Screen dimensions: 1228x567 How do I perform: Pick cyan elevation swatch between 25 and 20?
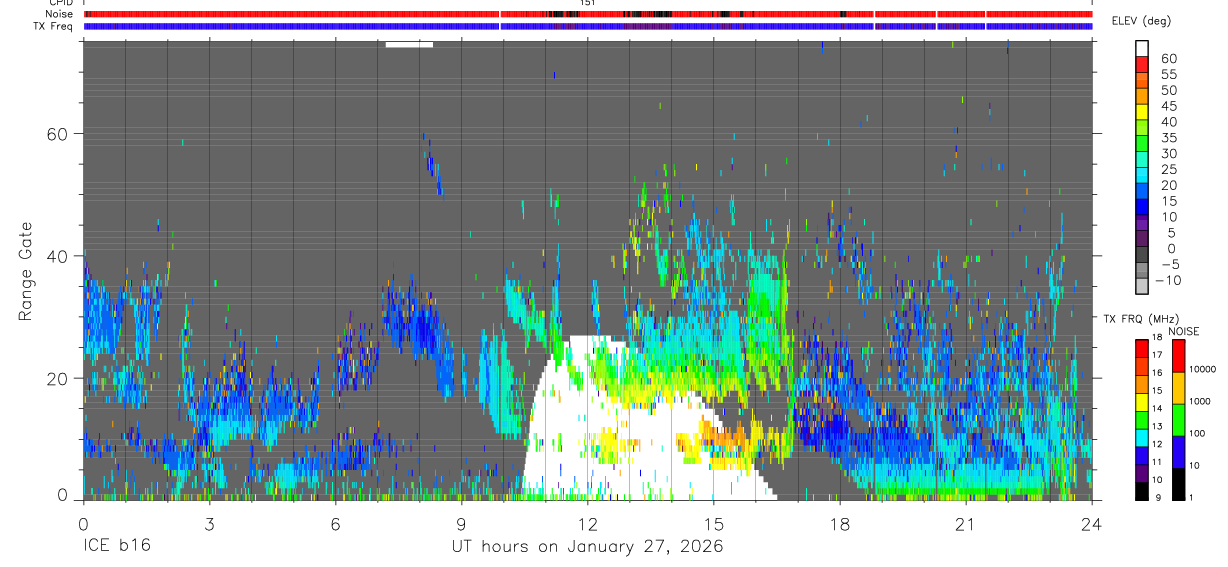(1142, 175)
